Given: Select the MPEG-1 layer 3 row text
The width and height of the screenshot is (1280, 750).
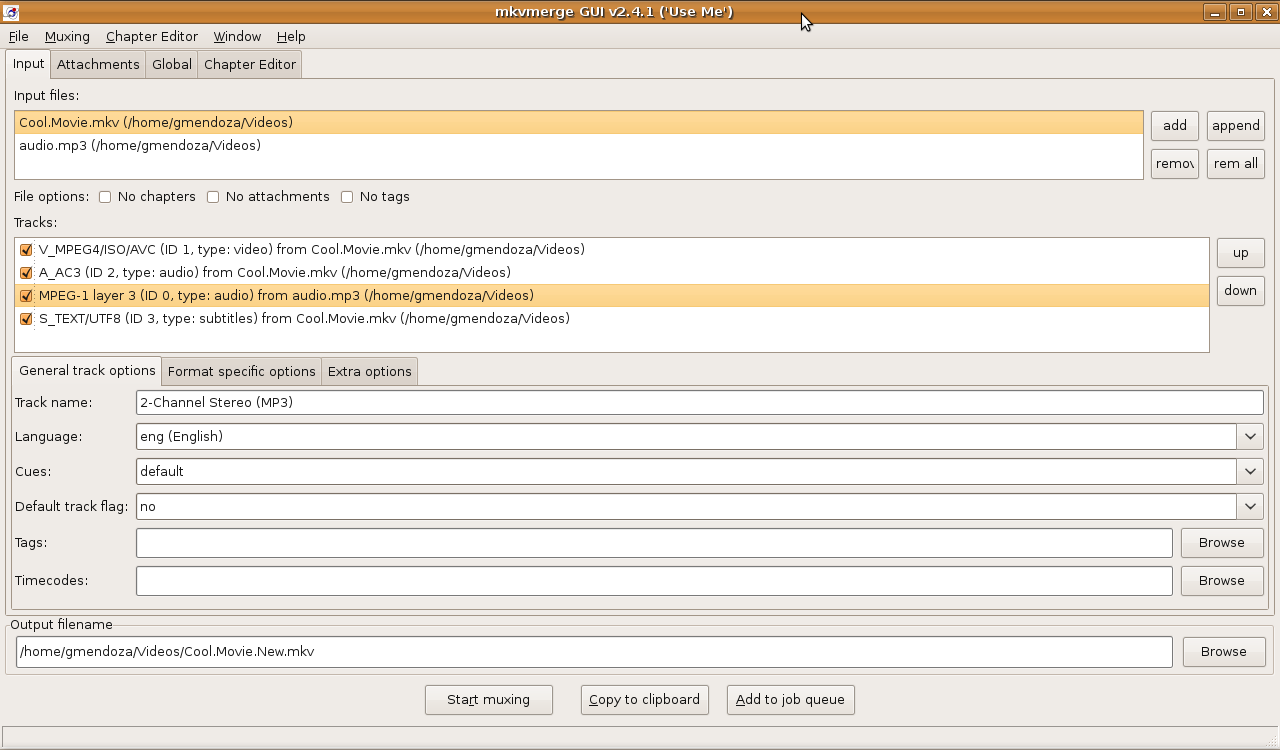Looking at the screenshot, I should click(286, 296).
